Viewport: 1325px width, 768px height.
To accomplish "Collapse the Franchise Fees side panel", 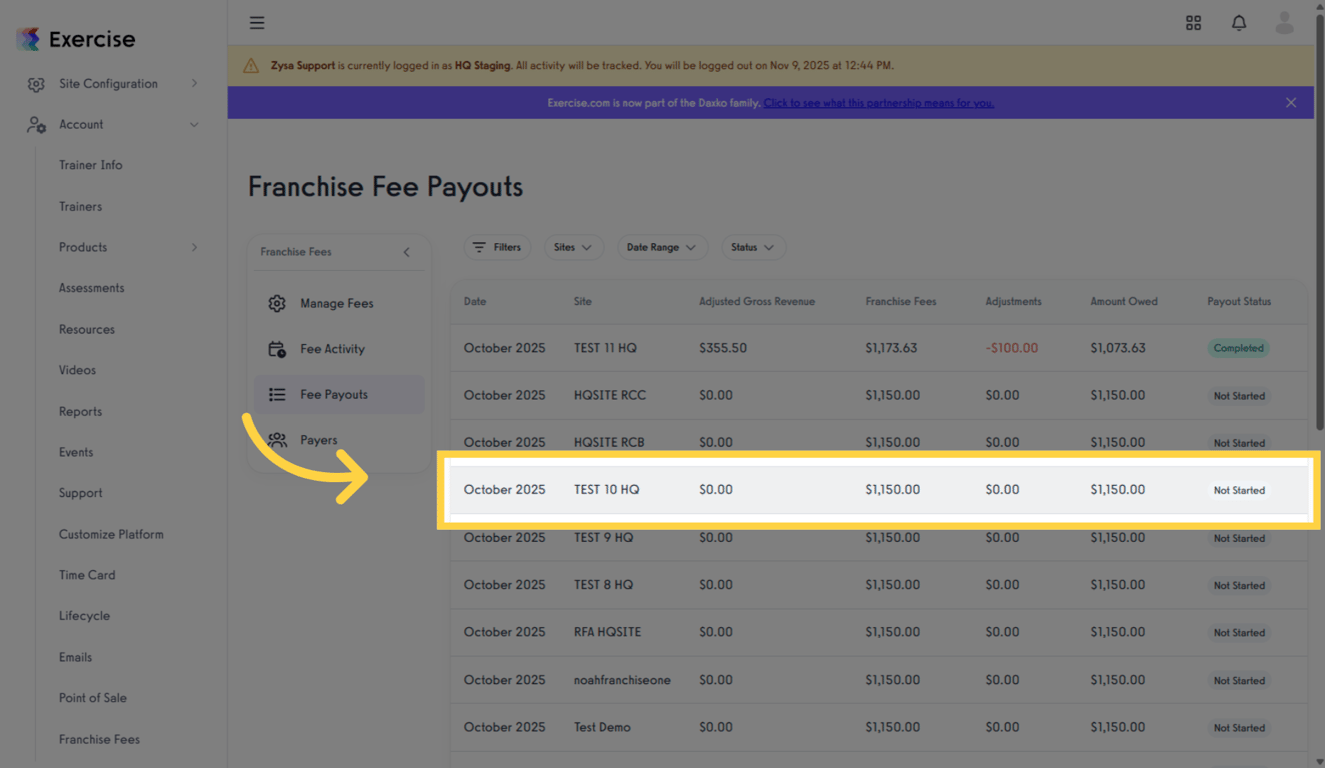I will [x=406, y=252].
